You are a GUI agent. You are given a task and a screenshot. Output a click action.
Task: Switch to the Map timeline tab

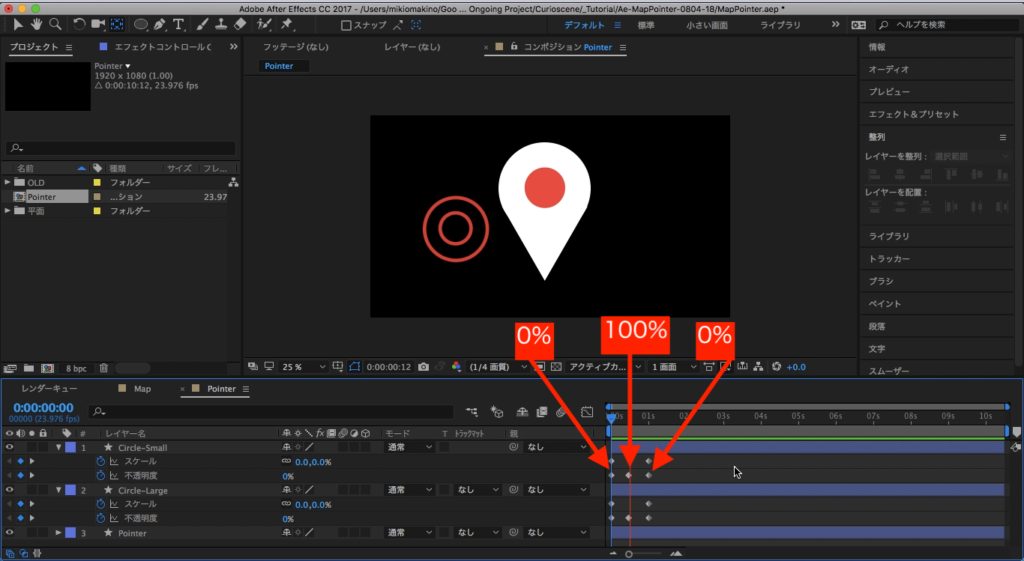point(141,388)
